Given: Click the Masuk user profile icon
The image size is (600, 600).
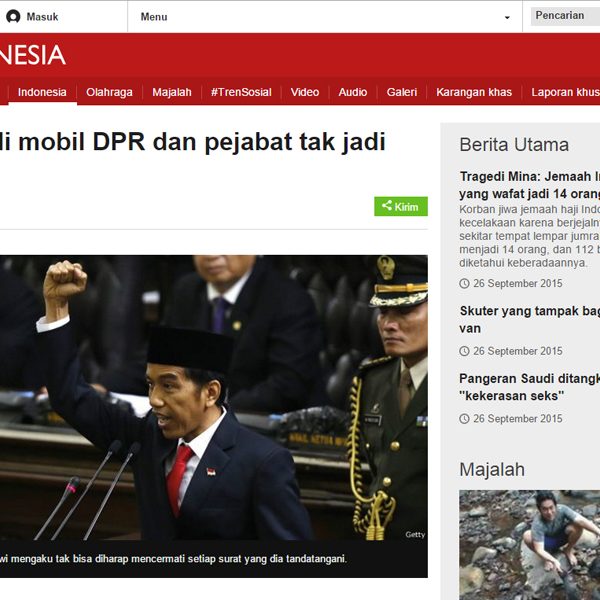Looking at the screenshot, I should (x=13, y=17).
